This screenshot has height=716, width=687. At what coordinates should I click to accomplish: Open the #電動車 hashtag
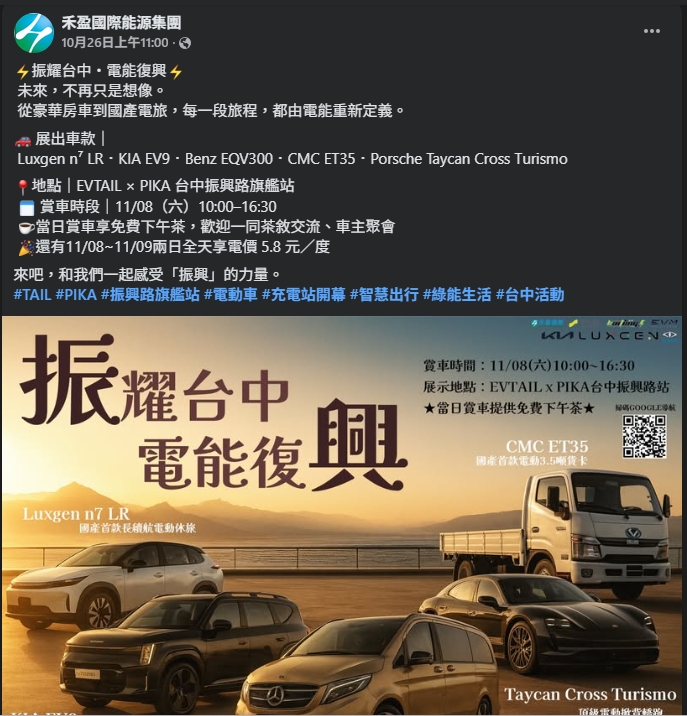point(231,295)
